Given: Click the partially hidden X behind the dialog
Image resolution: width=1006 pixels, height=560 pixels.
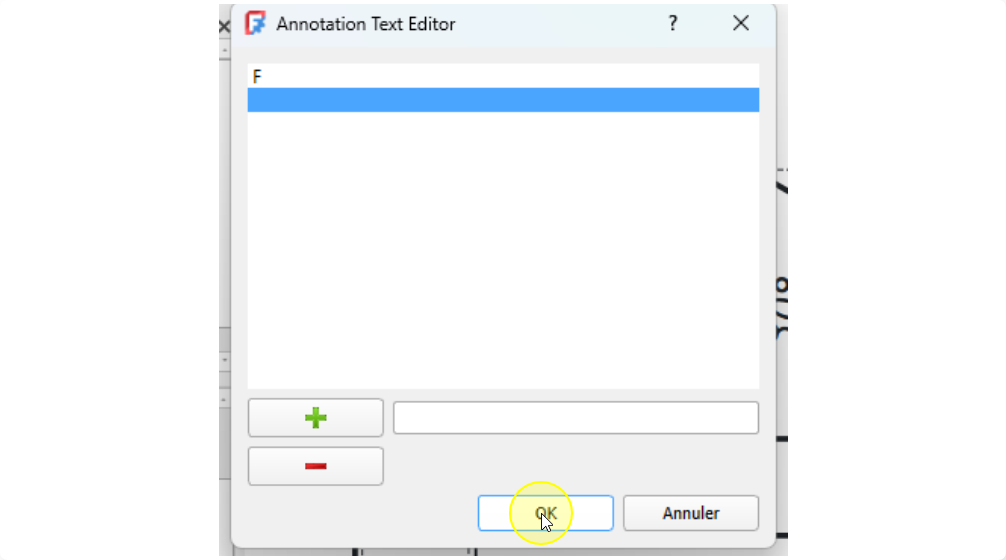Looking at the screenshot, I should tap(224, 27).
